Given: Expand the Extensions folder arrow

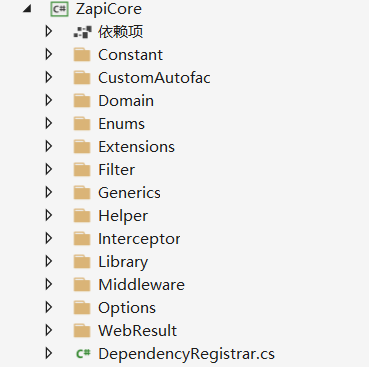Looking at the screenshot, I should click(49, 146).
